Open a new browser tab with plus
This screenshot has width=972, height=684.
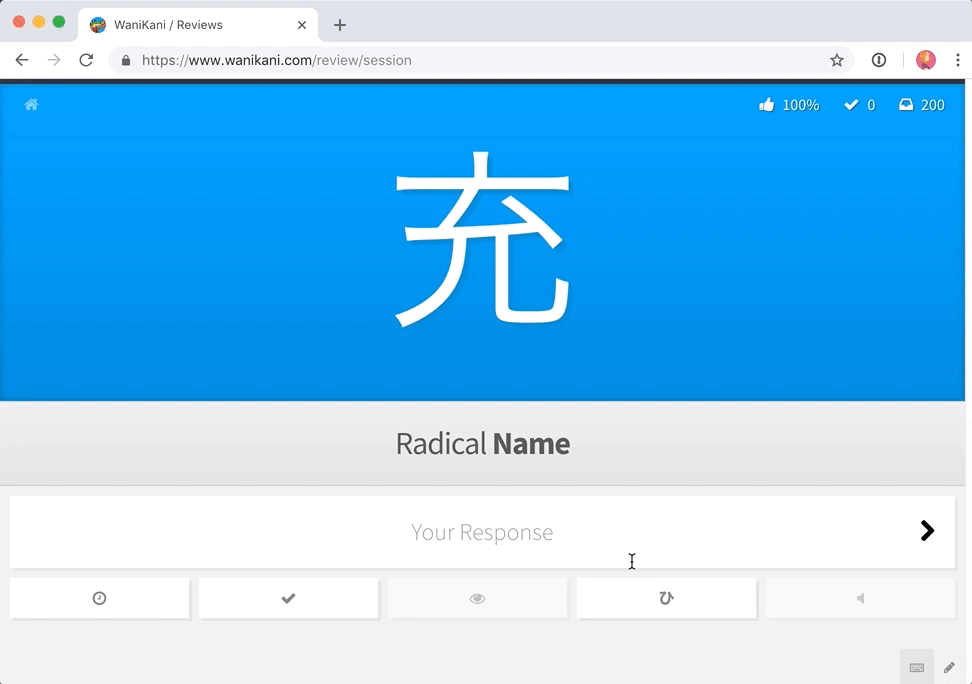[340, 25]
